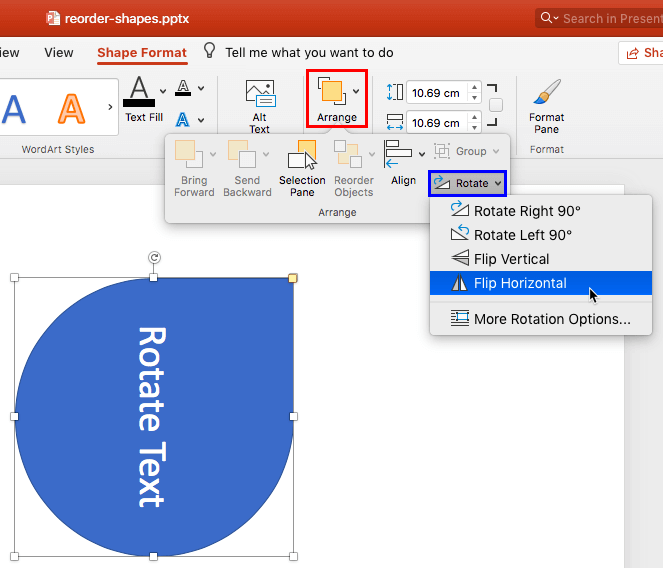The width and height of the screenshot is (663, 568).
Task: Open More Rotation Options
Action: pyautogui.click(x=551, y=319)
